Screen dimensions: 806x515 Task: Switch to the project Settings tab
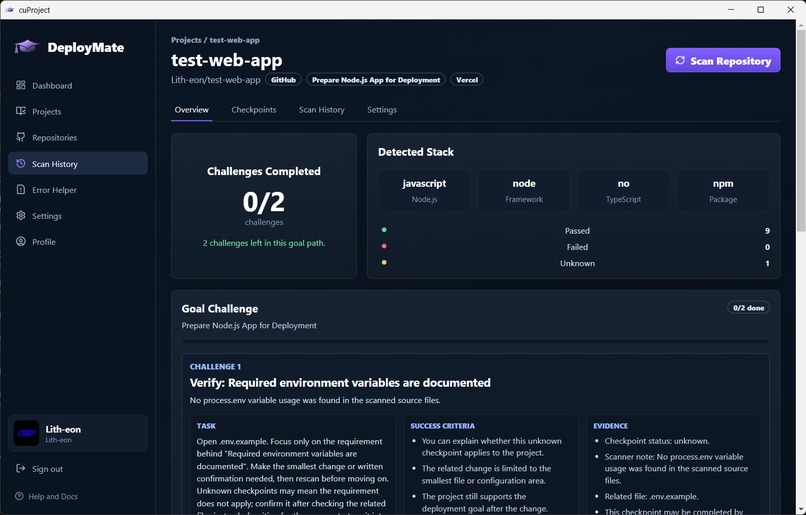point(381,109)
